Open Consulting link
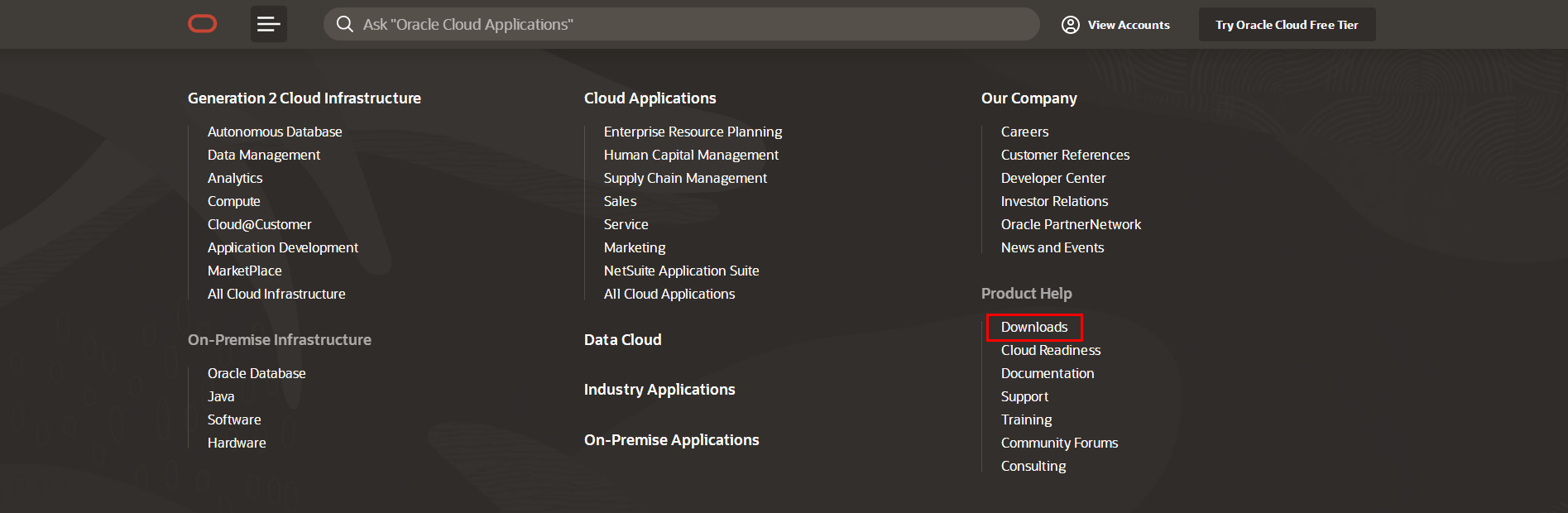1568x513 pixels. click(1033, 466)
